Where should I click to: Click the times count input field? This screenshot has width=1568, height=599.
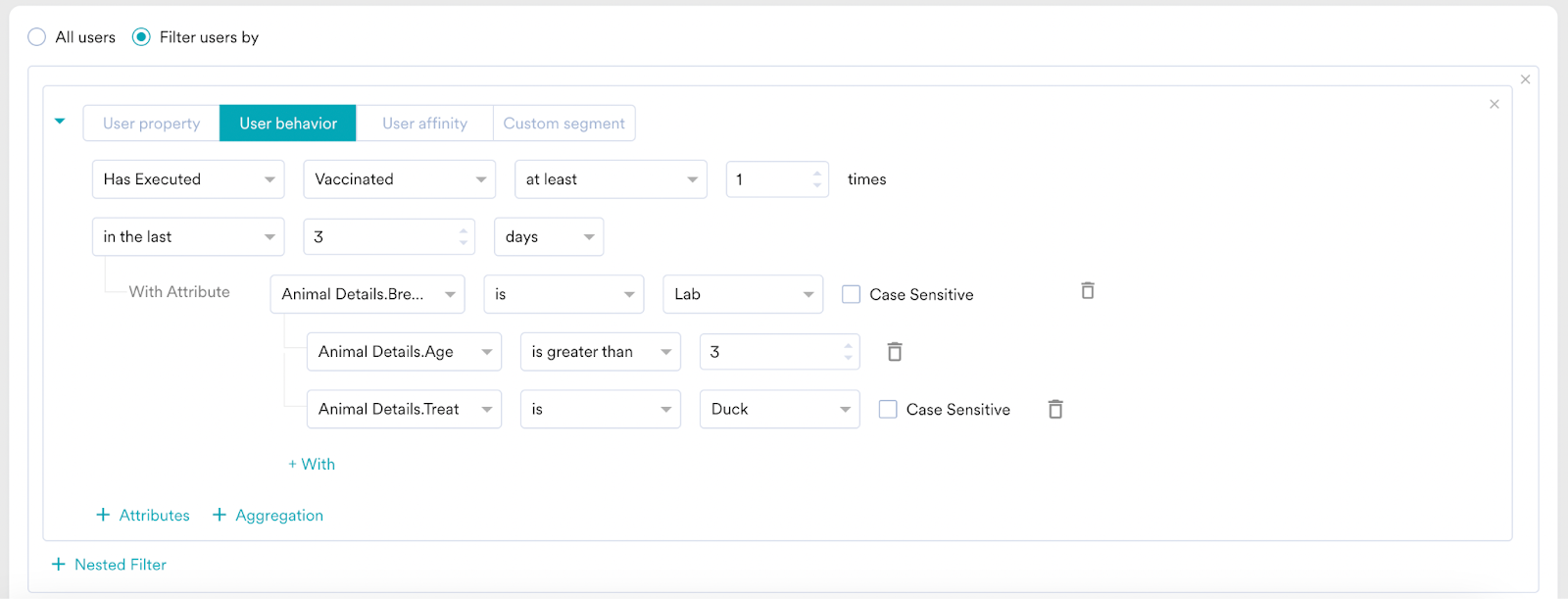767,179
